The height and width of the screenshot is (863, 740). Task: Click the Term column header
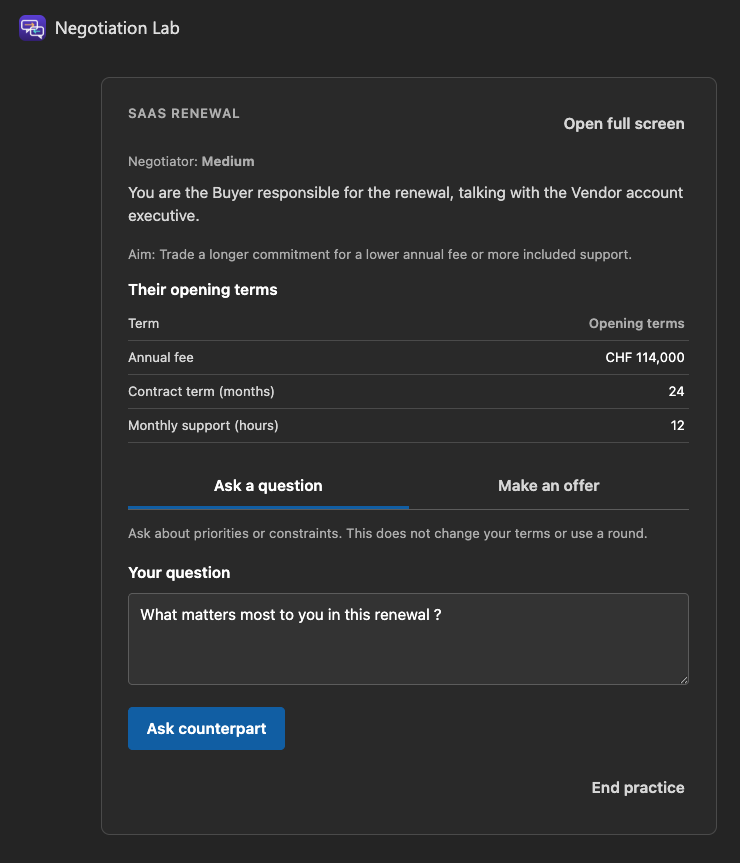(144, 323)
